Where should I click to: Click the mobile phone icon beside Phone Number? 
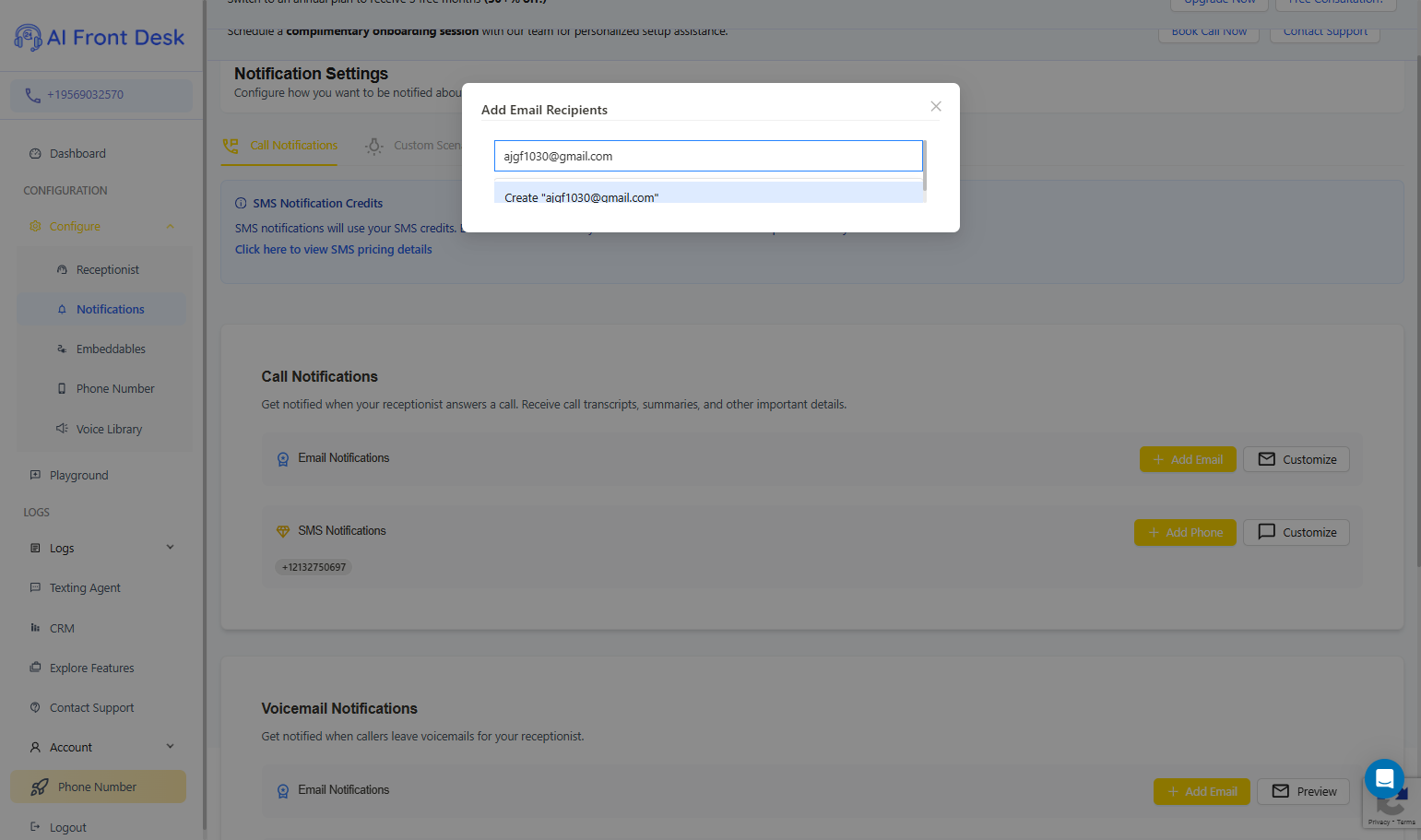pos(62,389)
